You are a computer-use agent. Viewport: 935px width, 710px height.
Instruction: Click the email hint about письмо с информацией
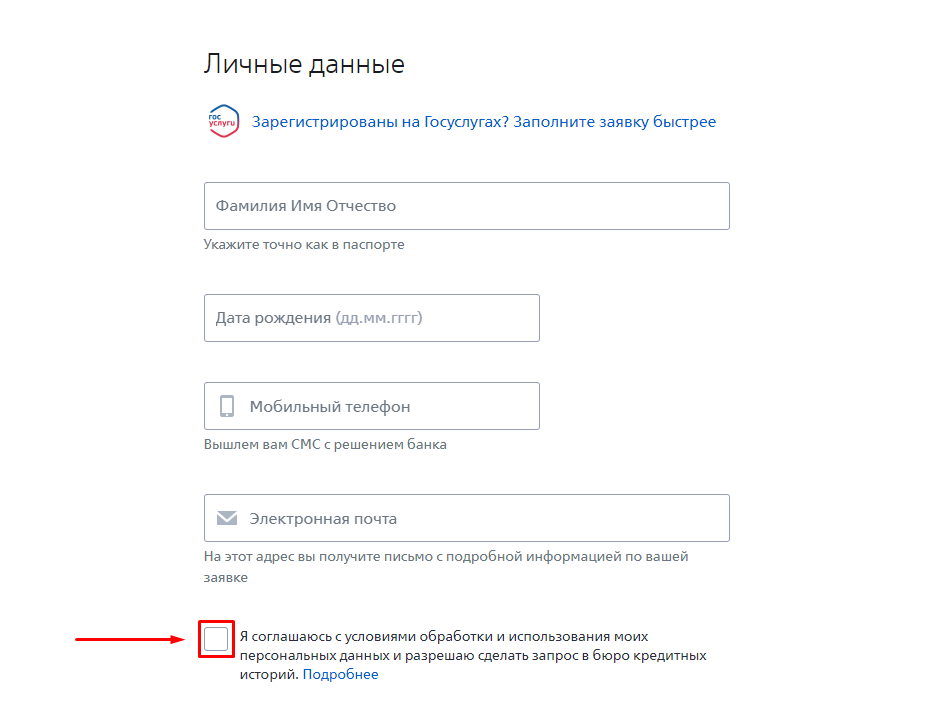[x=445, y=557]
